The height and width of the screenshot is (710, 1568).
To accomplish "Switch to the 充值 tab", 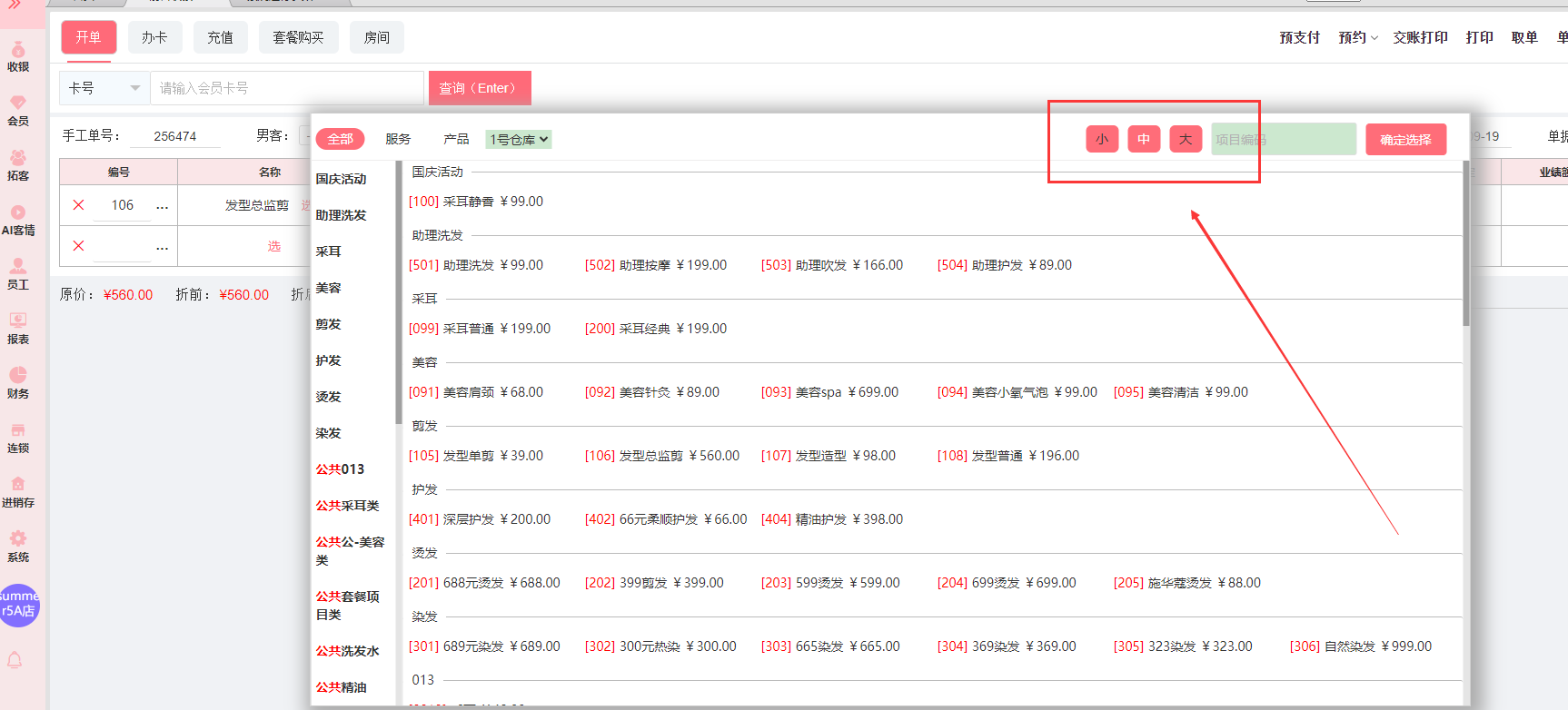I will pyautogui.click(x=220, y=37).
